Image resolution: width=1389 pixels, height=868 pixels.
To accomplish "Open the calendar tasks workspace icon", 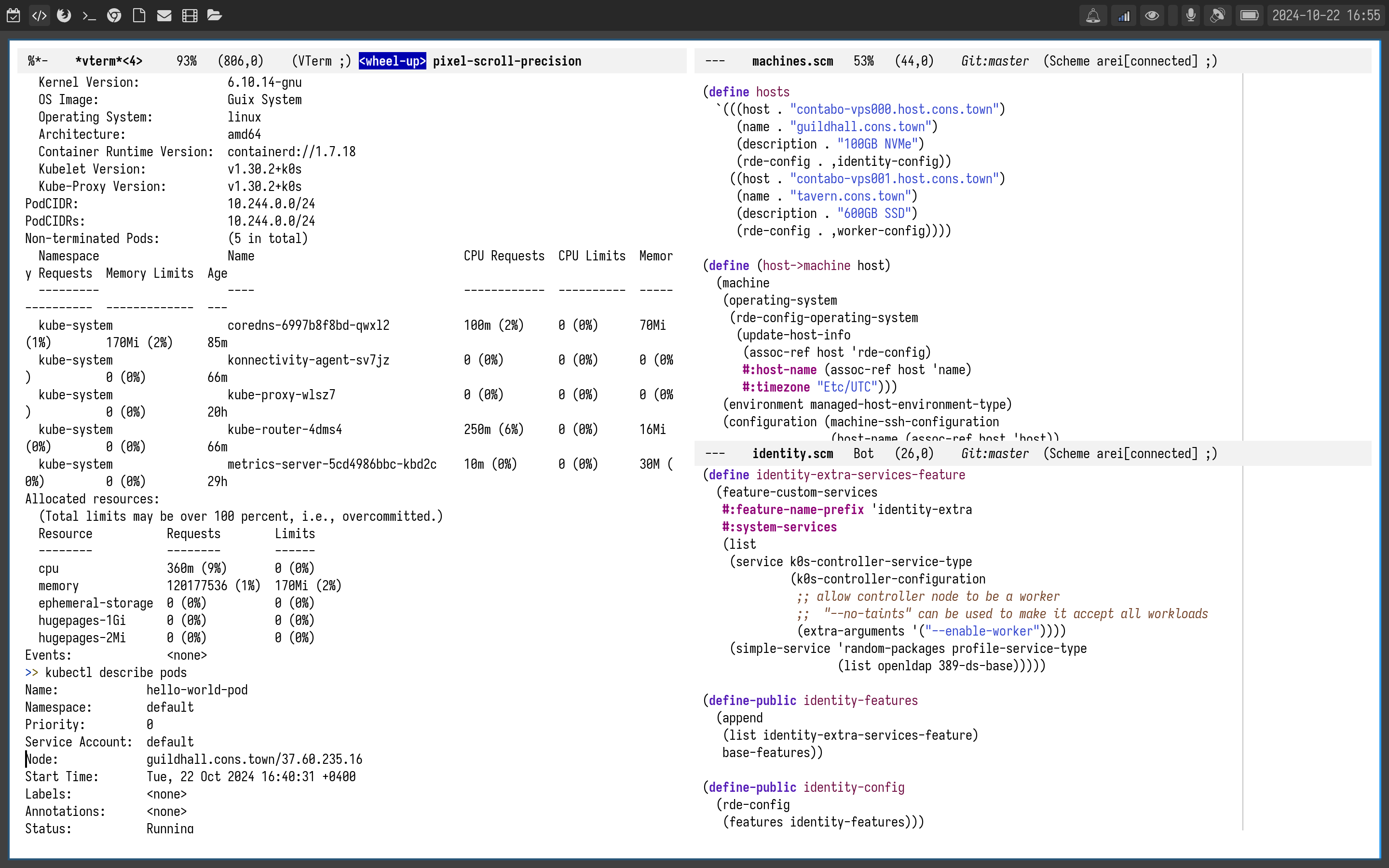I will click(14, 15).
